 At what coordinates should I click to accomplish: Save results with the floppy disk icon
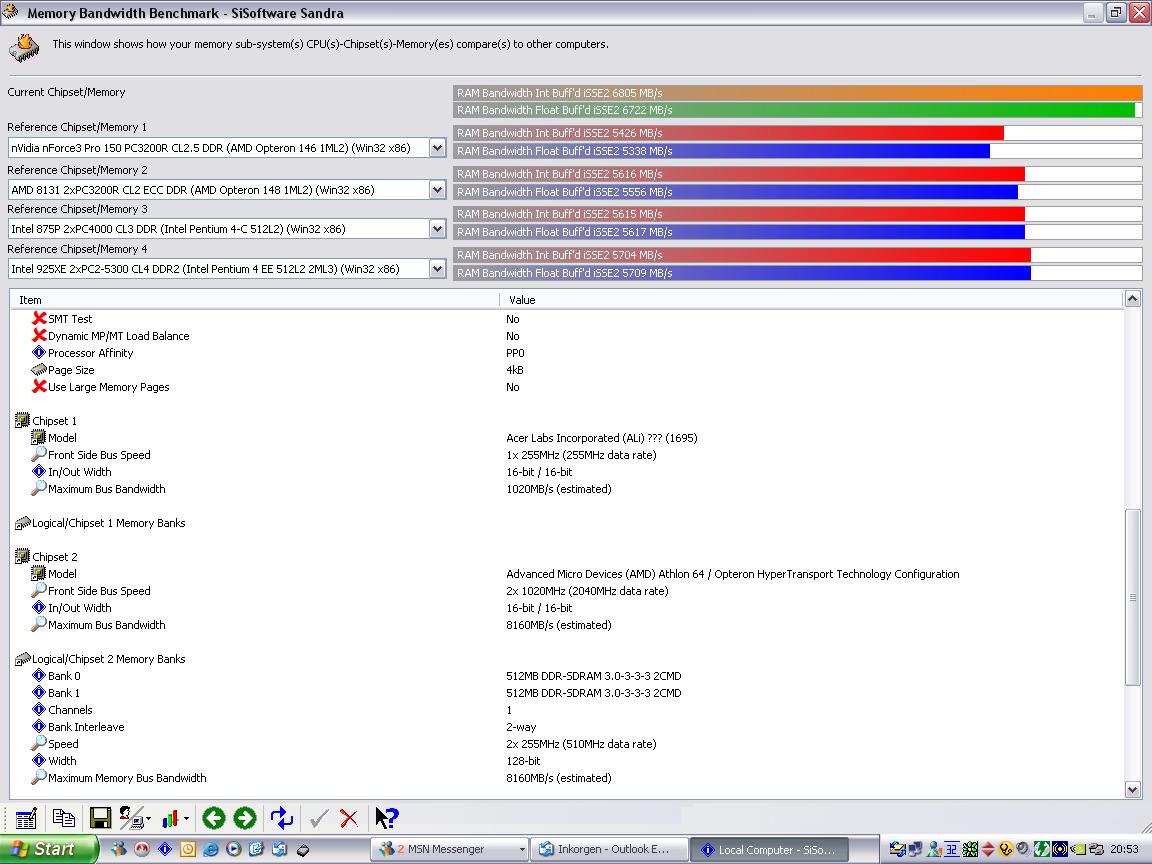(x=100, y=818)
